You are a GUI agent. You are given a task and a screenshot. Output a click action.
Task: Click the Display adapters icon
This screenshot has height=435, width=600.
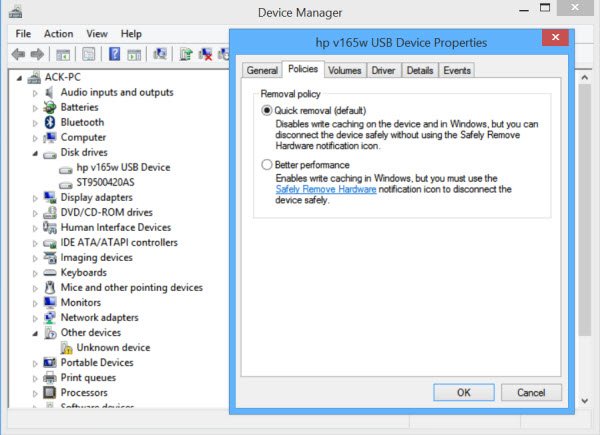(50, 197)
